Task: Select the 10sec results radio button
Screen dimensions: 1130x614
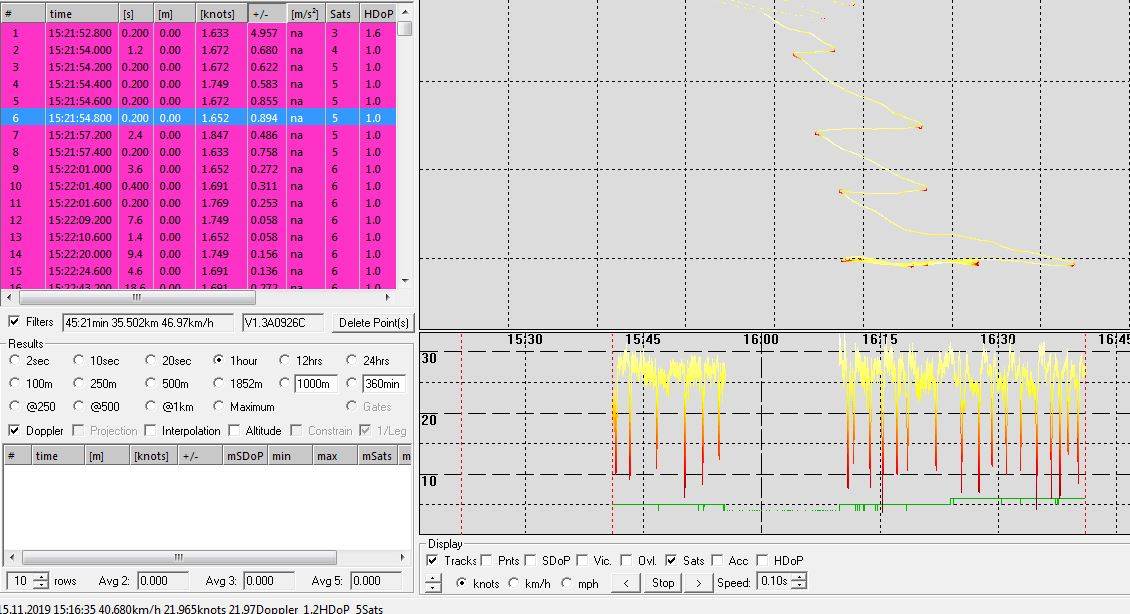Action: 81,360
